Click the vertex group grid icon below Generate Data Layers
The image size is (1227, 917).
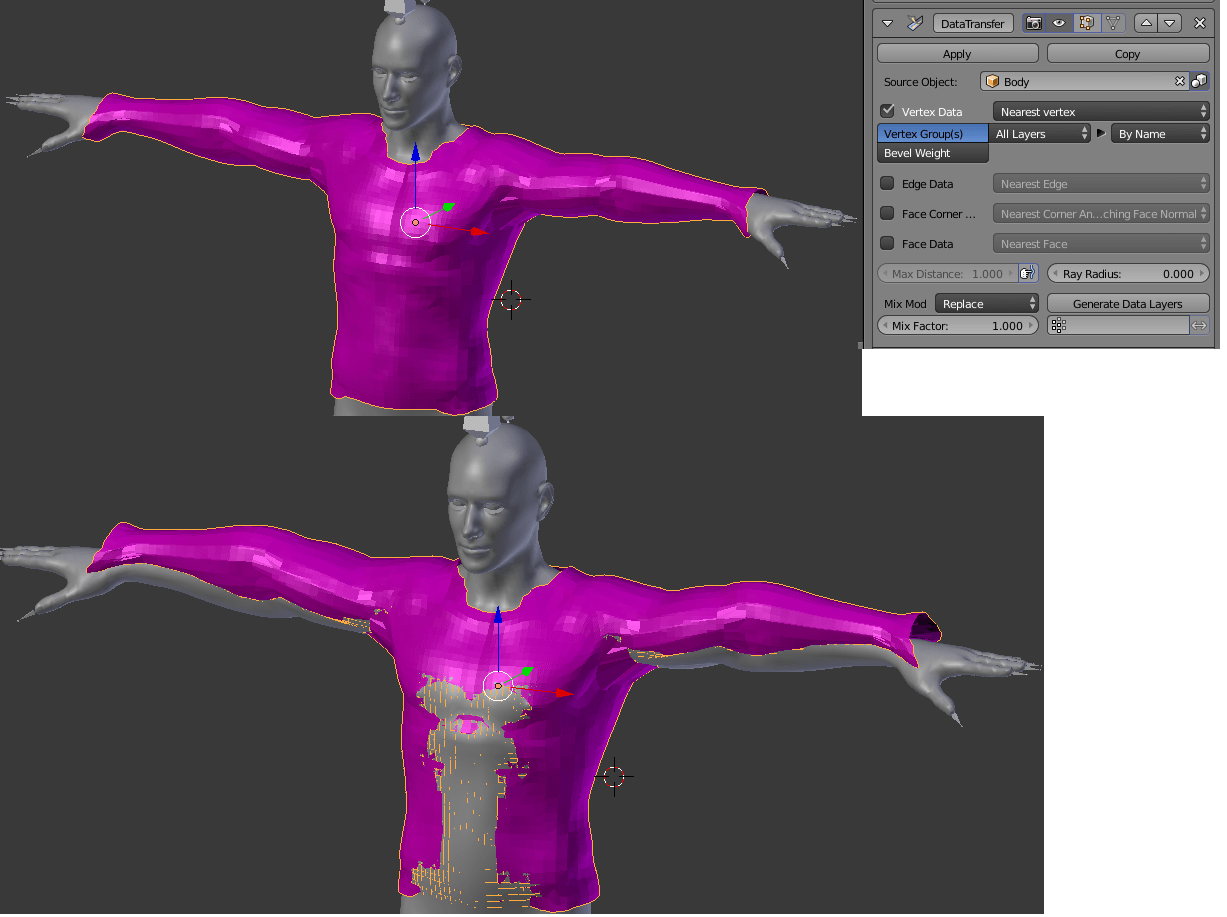pyautogui.click(x=1058, y=325)
